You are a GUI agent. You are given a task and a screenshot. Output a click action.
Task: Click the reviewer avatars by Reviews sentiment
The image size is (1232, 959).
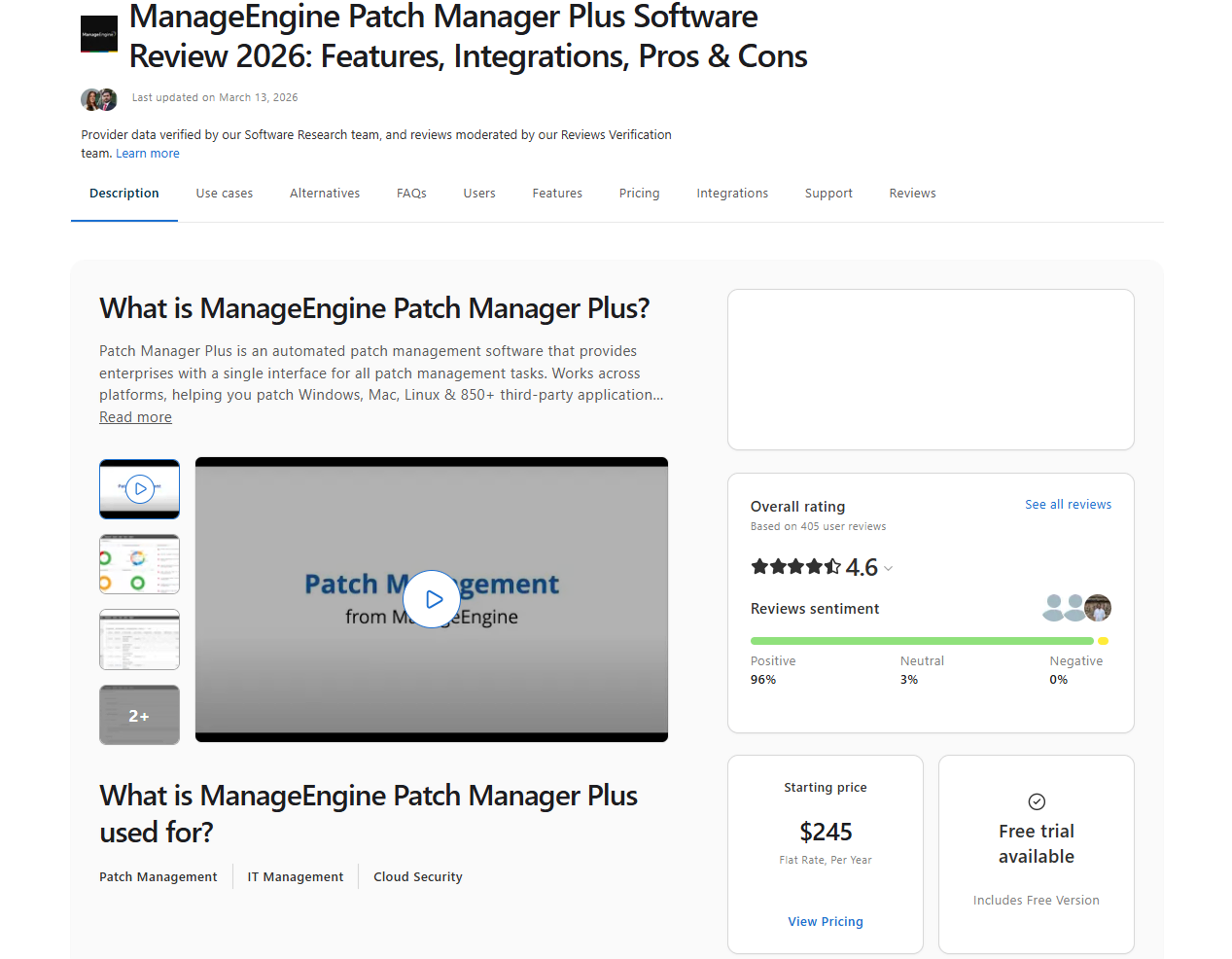coord(1076,608)
